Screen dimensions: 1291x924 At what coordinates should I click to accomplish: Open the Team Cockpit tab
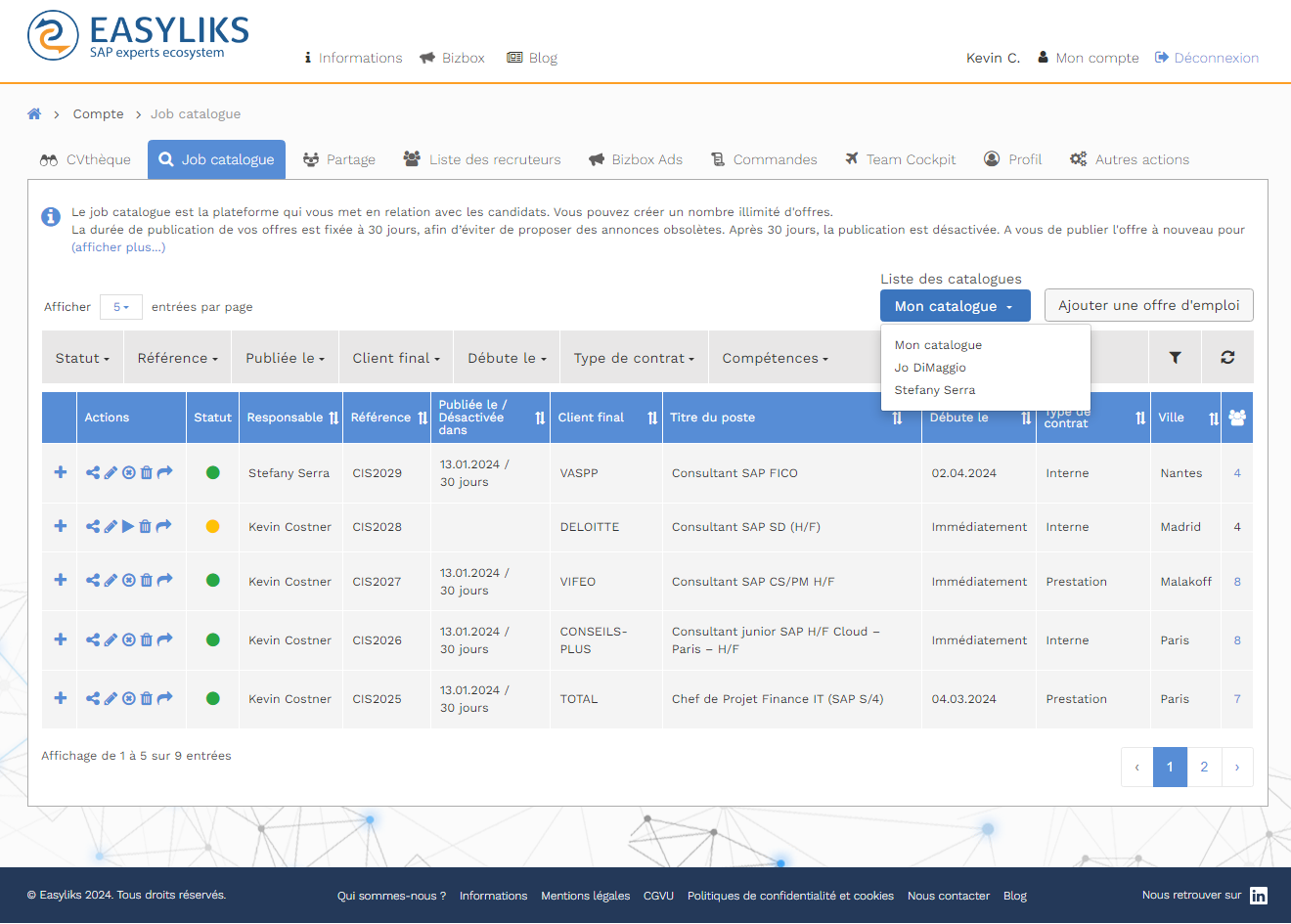(x=901, y=159)
